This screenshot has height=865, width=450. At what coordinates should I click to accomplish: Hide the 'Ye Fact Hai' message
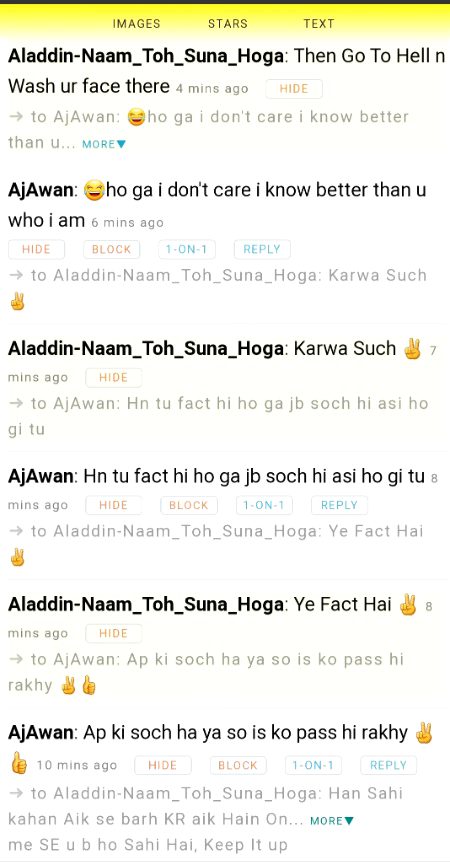[114, 633]
